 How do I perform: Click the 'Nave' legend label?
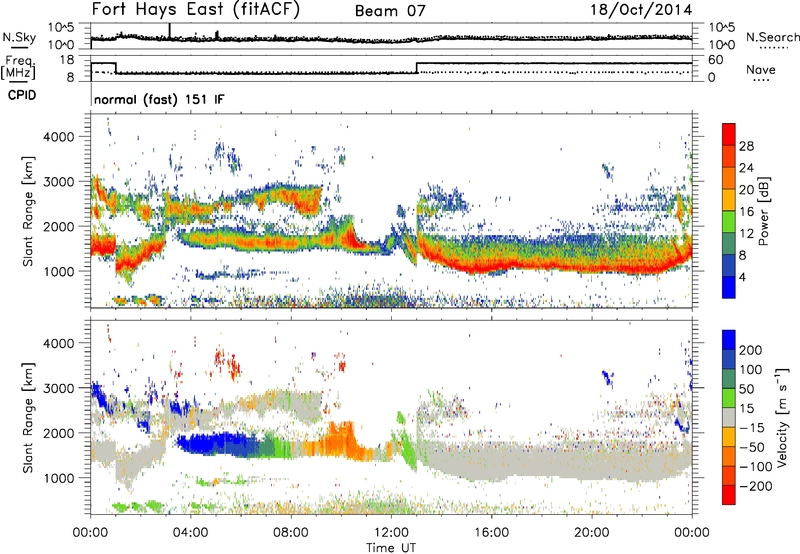pyautogui.click(x=761, y=69)
